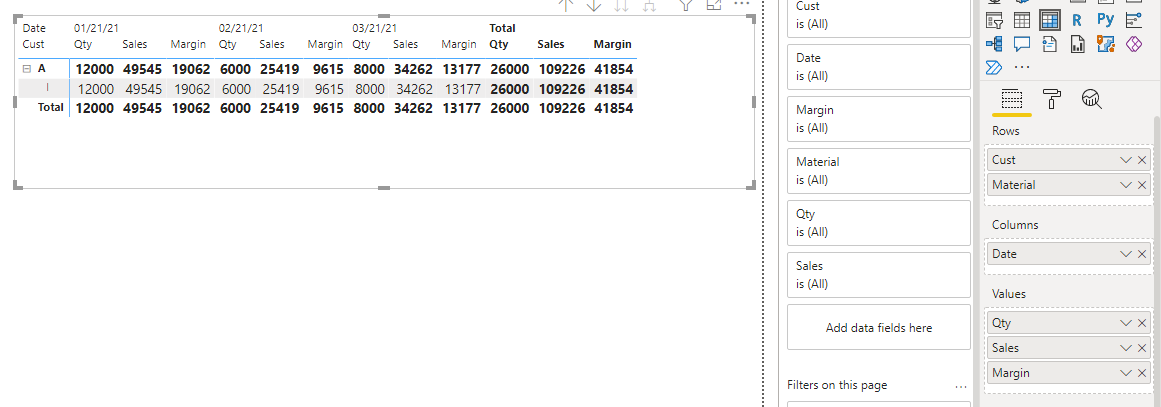The height and width of the screenshot is (407, 1161).
Task: Select the Slicer visualization icon
Action: point(994,20)
